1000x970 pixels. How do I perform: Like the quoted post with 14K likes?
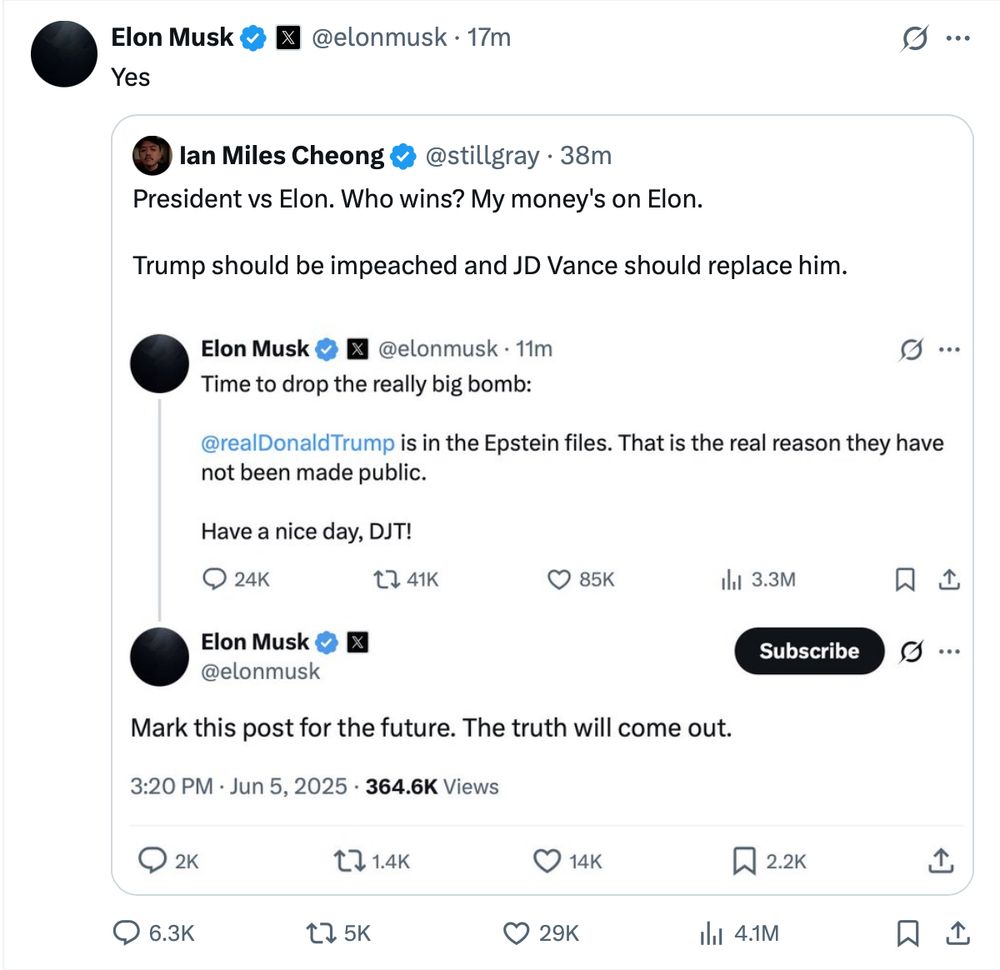click(546, 860)
